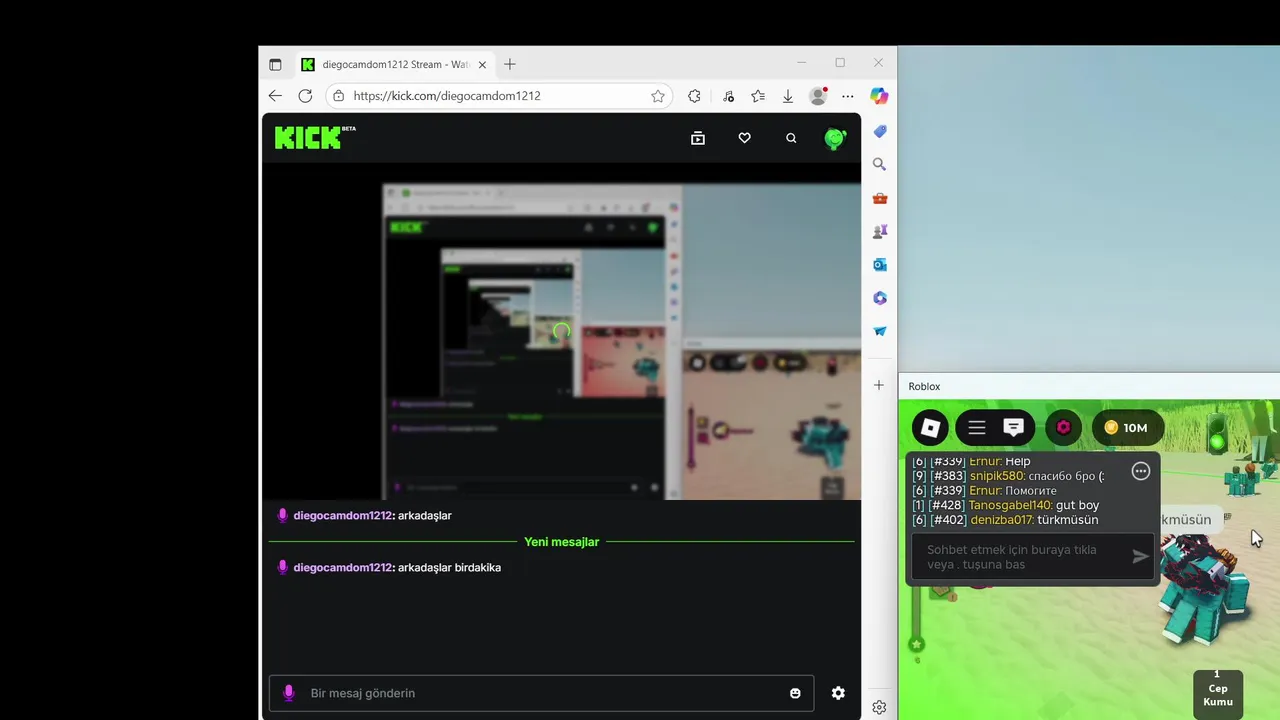The height and width of the screenshot is (720, 1280).
Task: Select the 'Cep Kumu' hotbar slot
Action: coord(1218,693)
